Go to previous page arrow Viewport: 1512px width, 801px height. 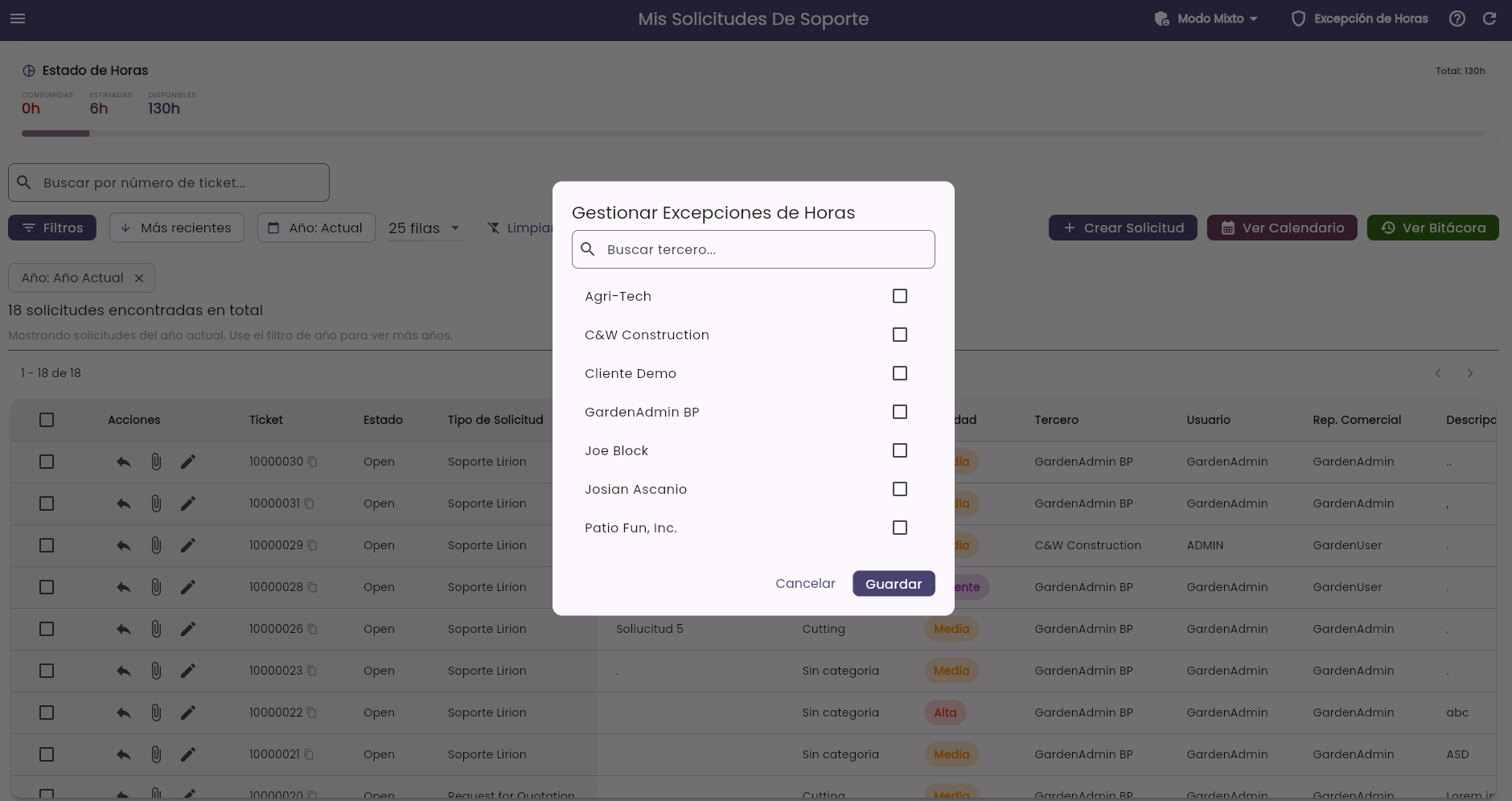pyautogui.click(x=1438, y=373)
